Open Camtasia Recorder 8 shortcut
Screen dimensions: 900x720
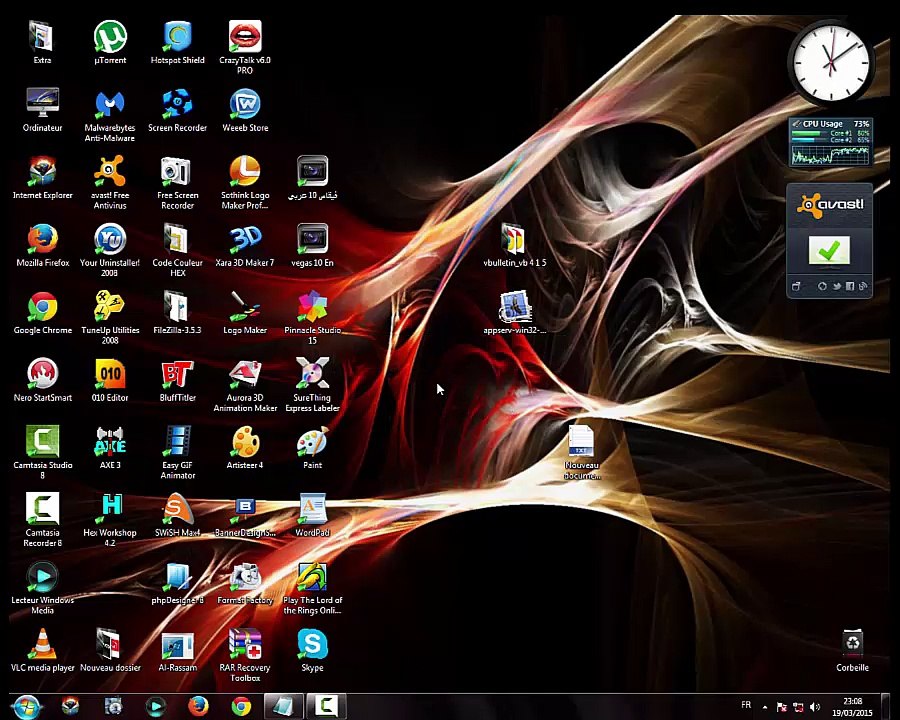[42, 520]
